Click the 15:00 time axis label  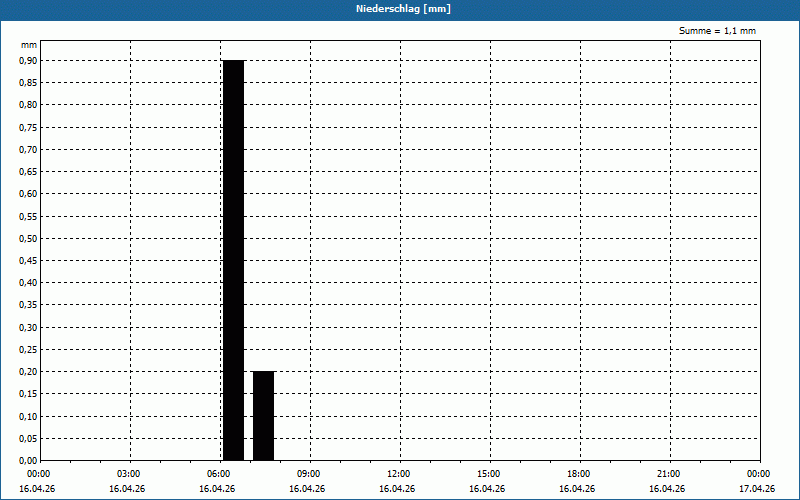(488, 474)
